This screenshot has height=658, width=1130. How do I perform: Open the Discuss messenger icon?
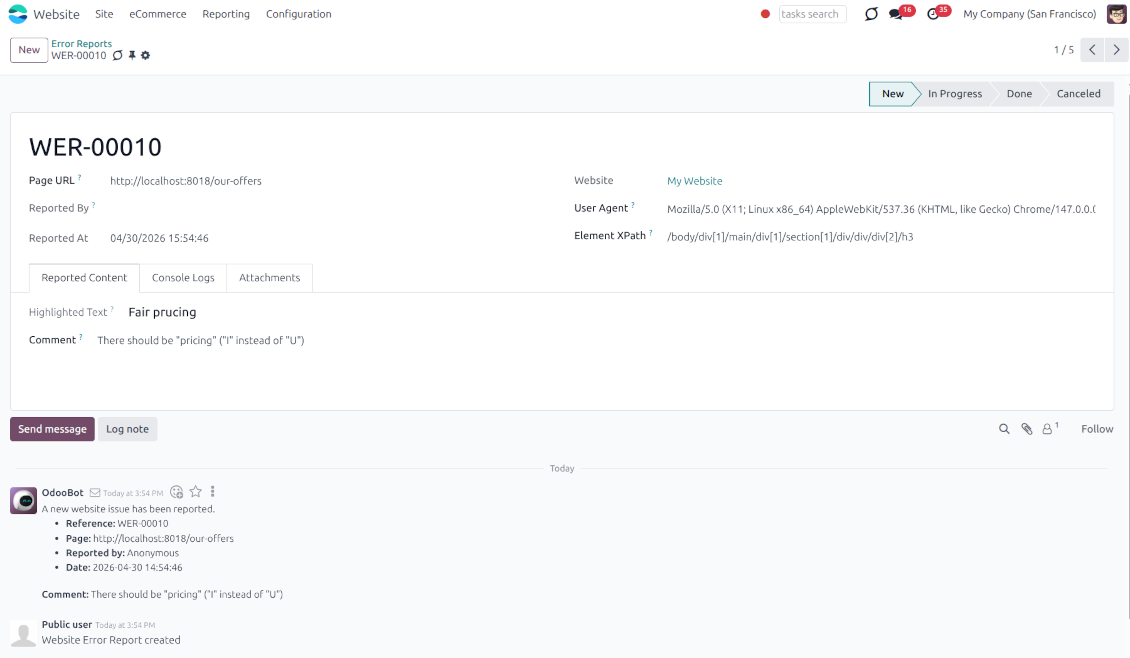(x=869, y=13)
